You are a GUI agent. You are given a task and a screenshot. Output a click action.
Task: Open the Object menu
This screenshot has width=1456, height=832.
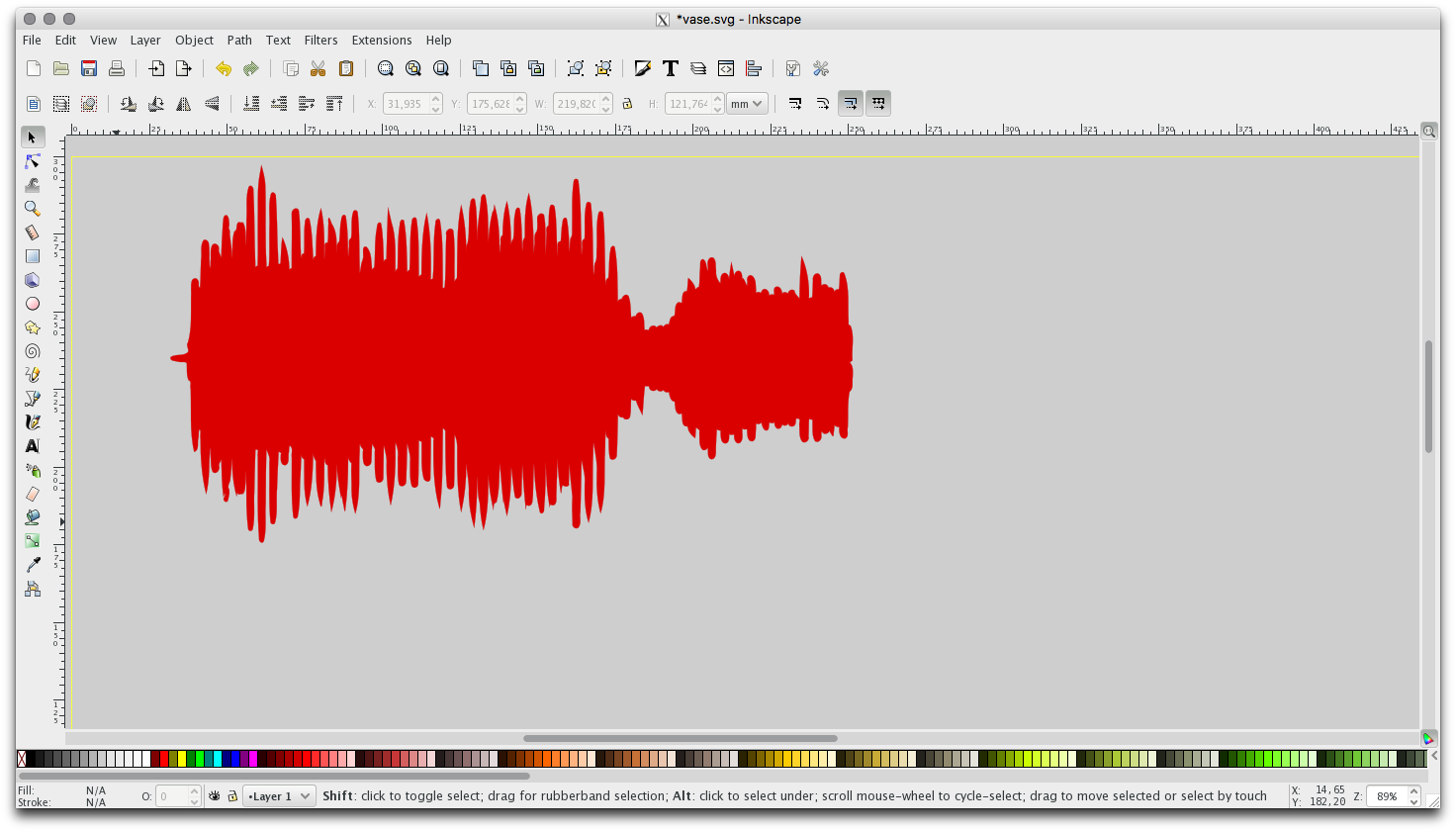(194, 41)
